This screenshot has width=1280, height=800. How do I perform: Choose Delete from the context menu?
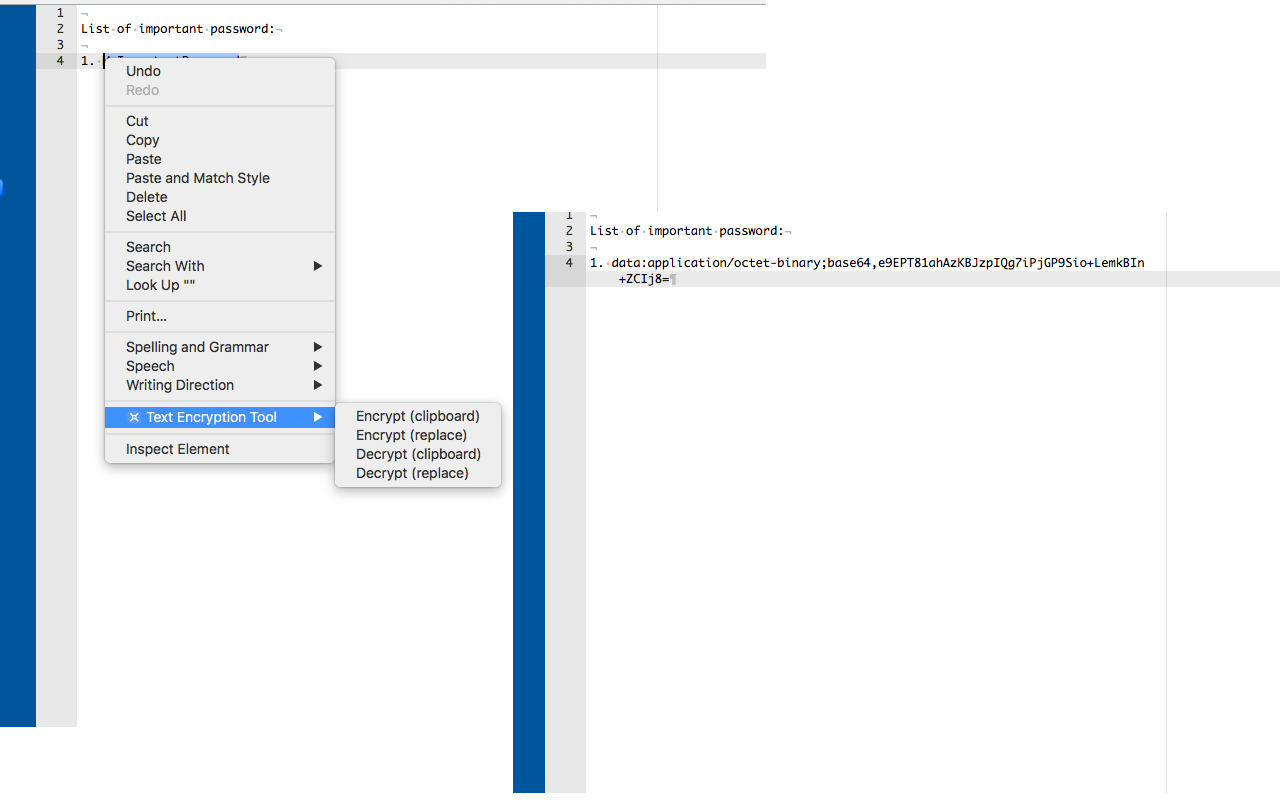(x=146, y=197)
